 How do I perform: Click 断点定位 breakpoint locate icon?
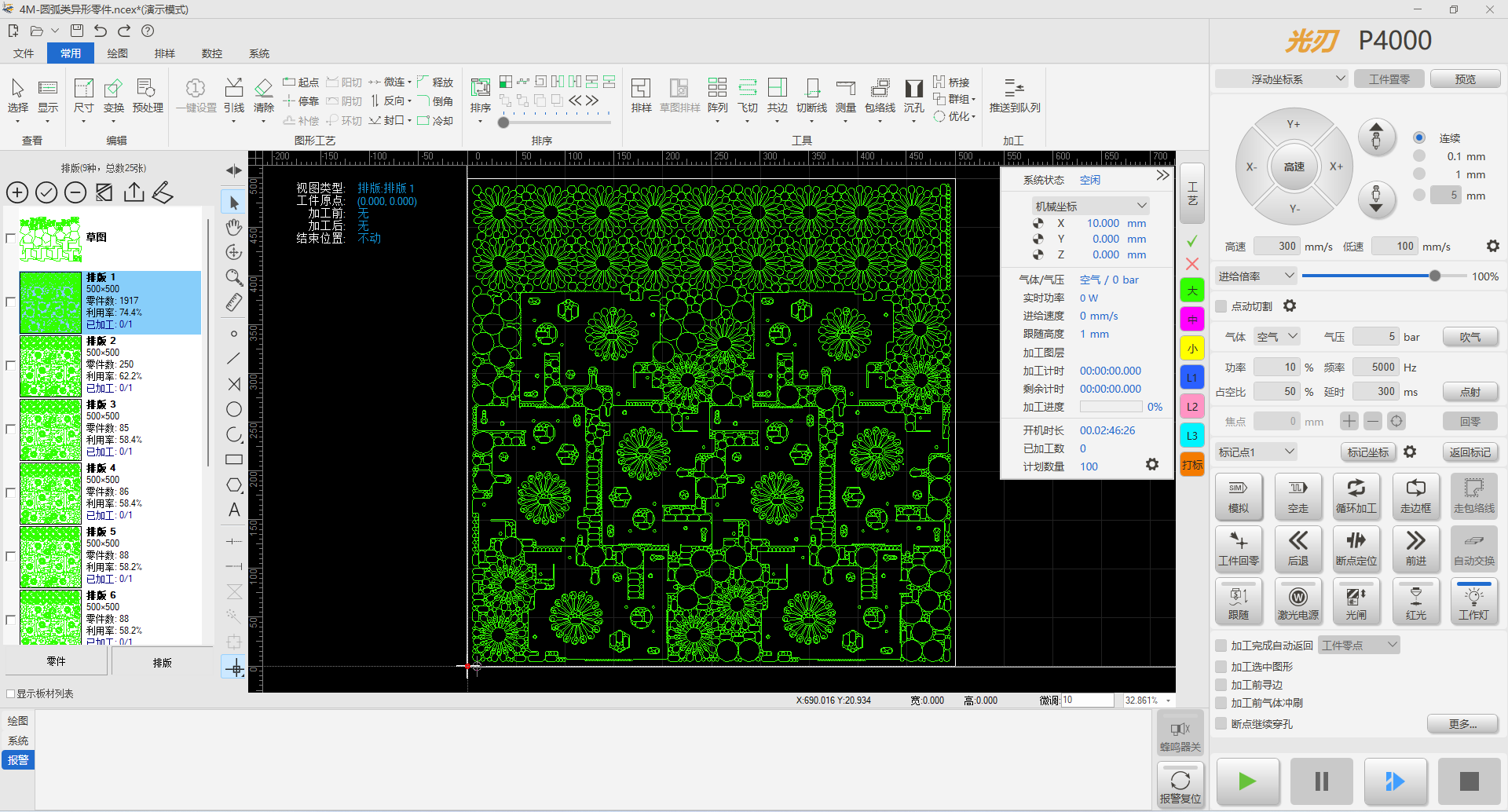click(x=1356, y=549)
